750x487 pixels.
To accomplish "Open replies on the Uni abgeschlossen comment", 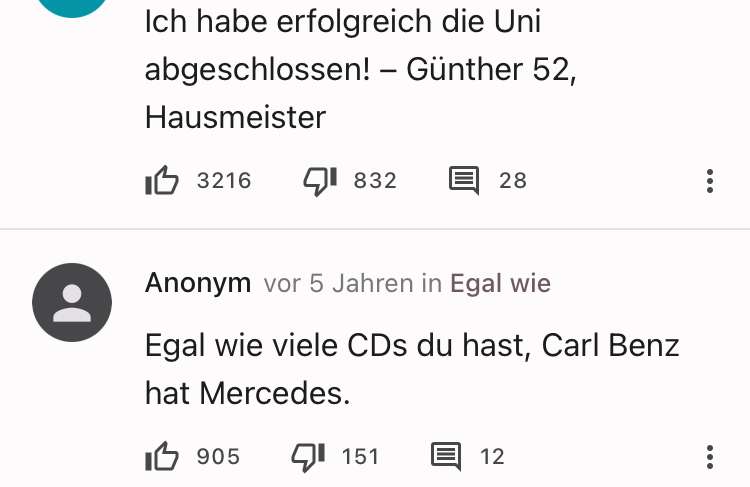I will click(464, 181).
